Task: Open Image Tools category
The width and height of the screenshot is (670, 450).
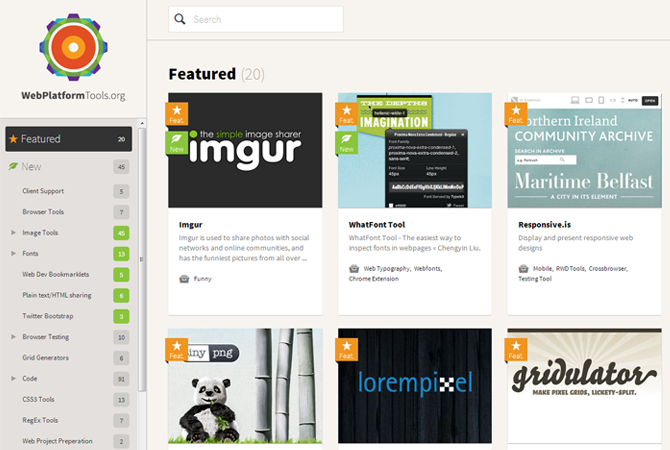Action: pyautogui.click(x=40, y=232)
